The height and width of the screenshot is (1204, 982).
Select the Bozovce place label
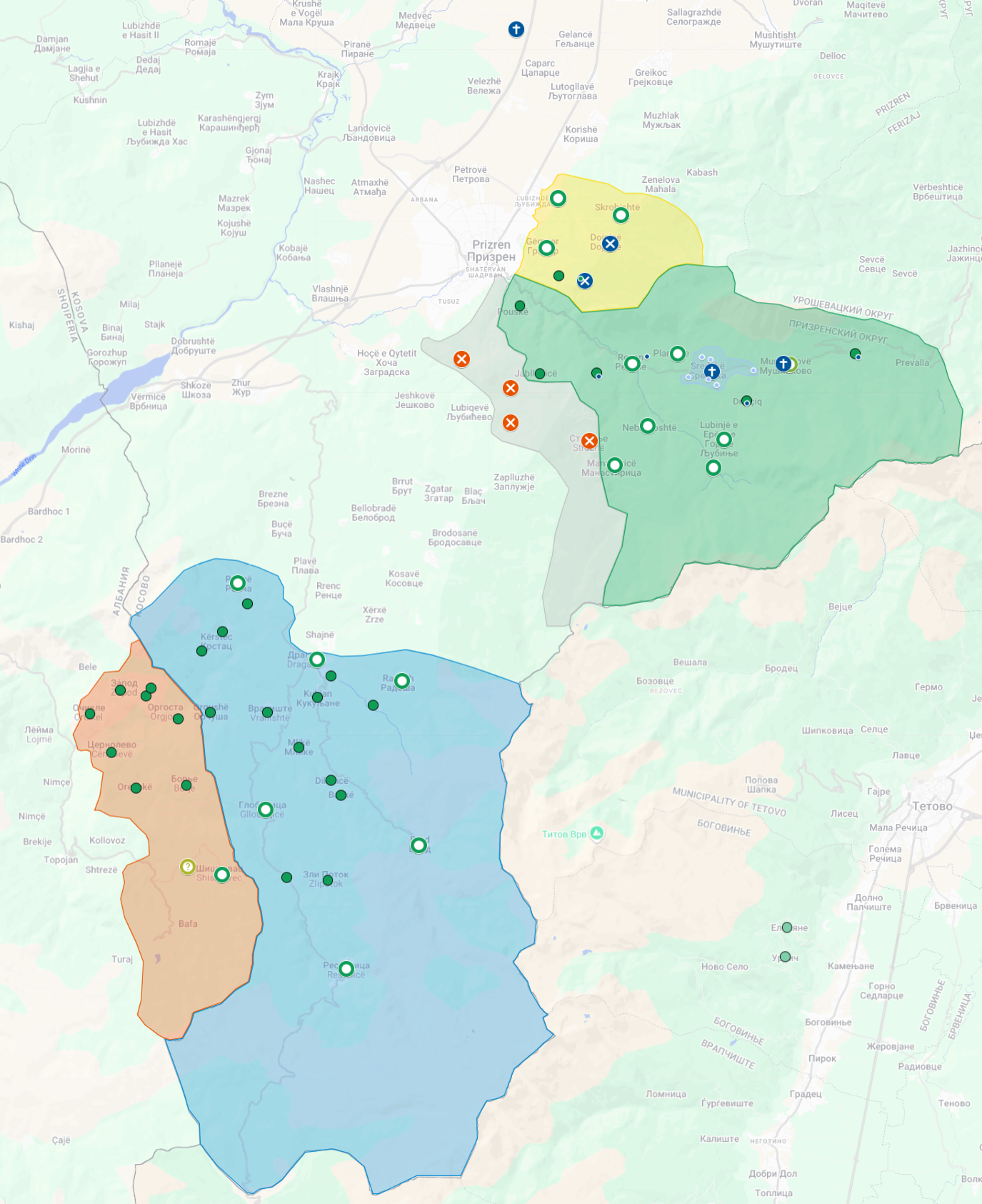(655, 681)
